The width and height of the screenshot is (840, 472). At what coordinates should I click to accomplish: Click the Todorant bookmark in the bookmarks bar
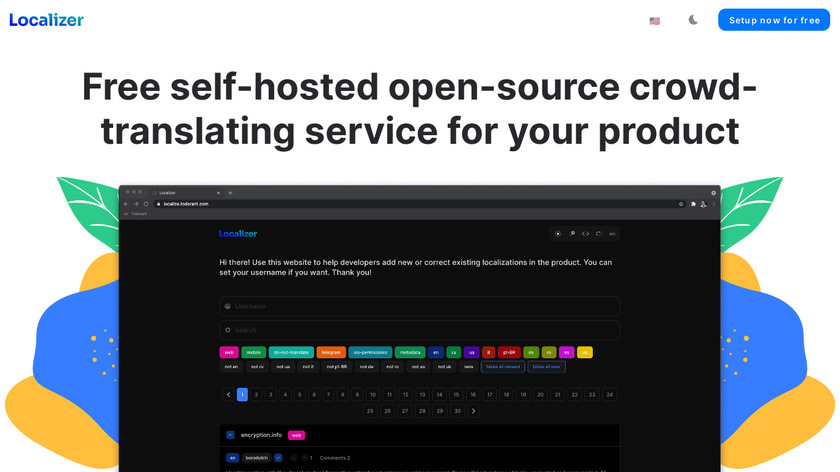pyautogui.click(x=136, y=214)
